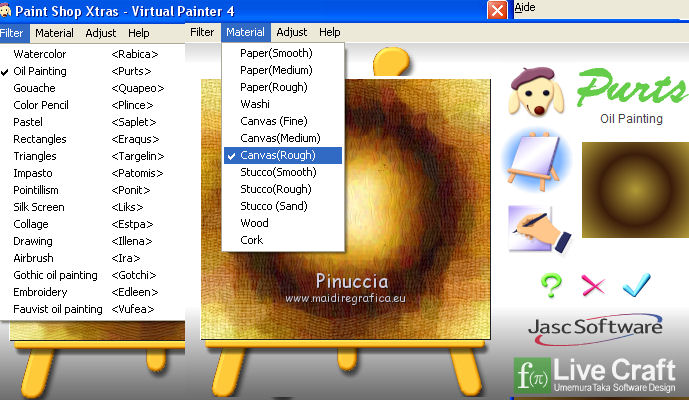
Task: Click the painted canvas preview on easel
Action: 345,209
